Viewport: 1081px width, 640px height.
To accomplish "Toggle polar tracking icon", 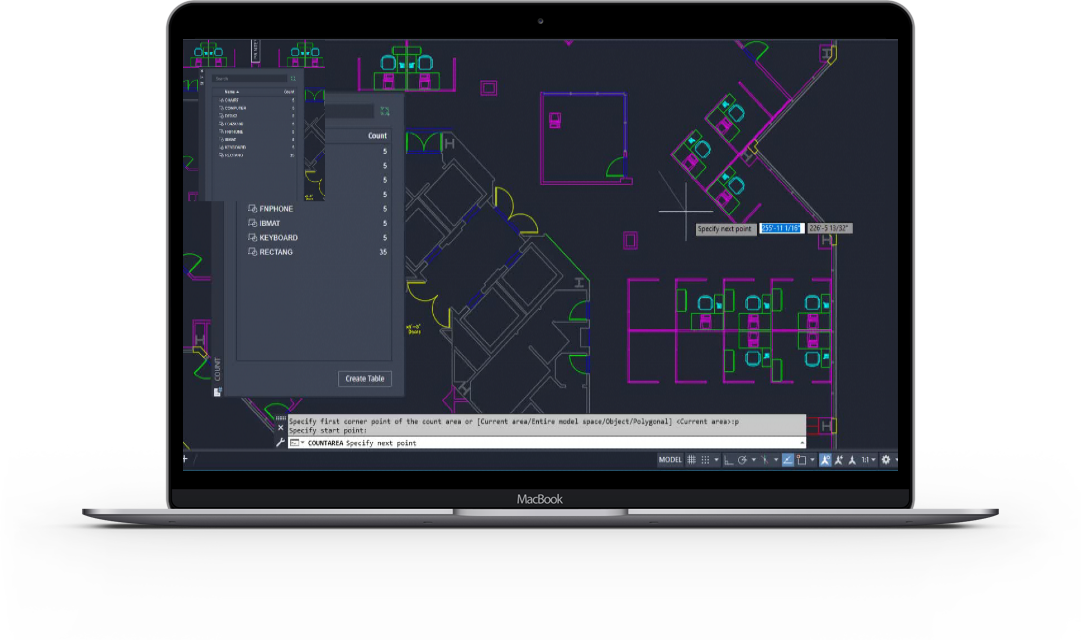I will (742, 460).
